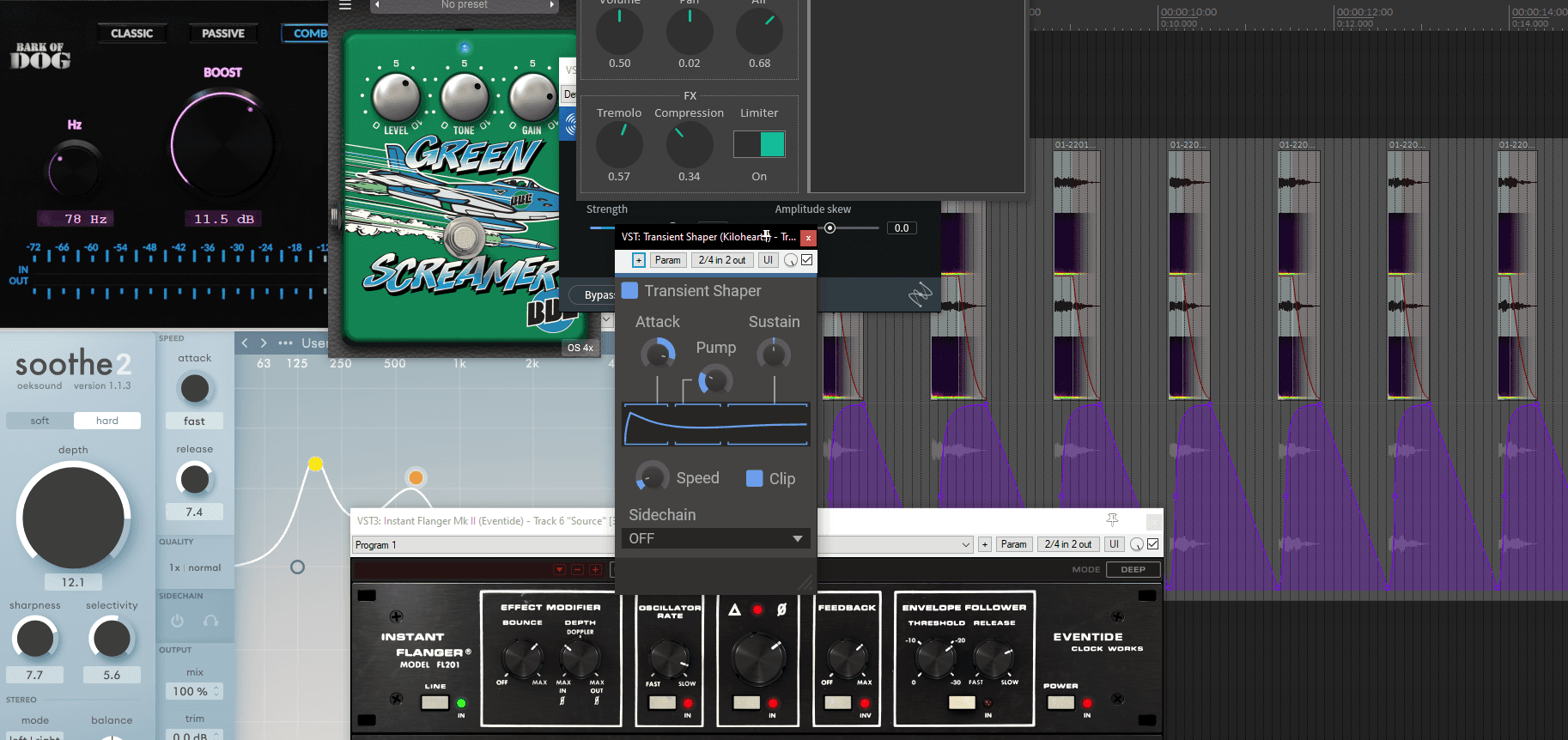Click the GAIN knob on Green Screamer
The image size is (1568, 740).
(x=532, y=97)
